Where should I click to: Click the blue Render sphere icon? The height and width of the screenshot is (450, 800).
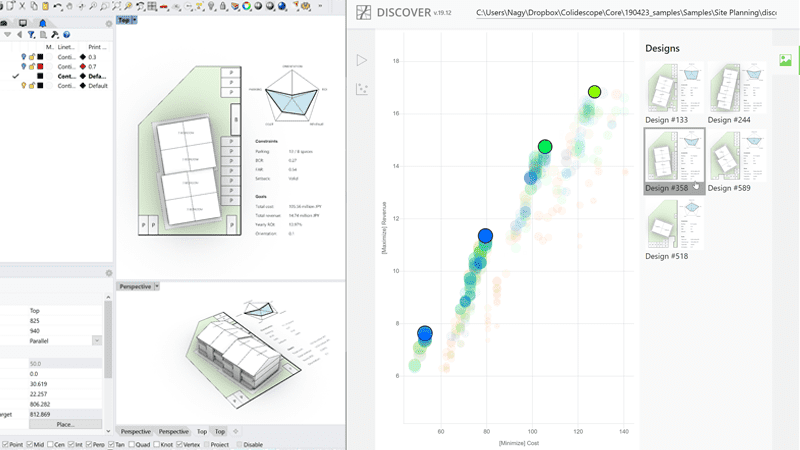[282, 6]
